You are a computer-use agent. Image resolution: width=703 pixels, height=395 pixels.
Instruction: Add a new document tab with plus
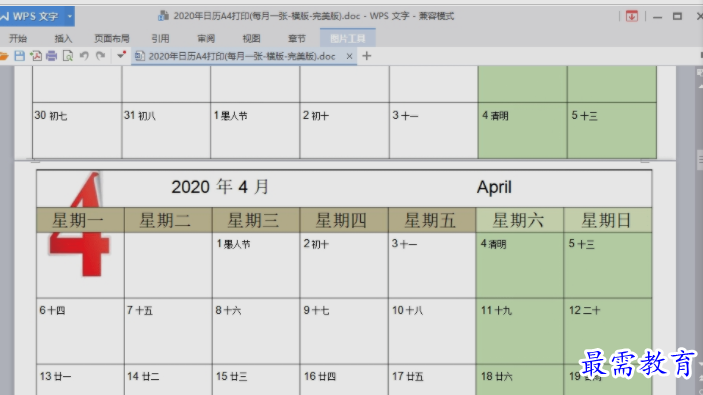point(367,56)
